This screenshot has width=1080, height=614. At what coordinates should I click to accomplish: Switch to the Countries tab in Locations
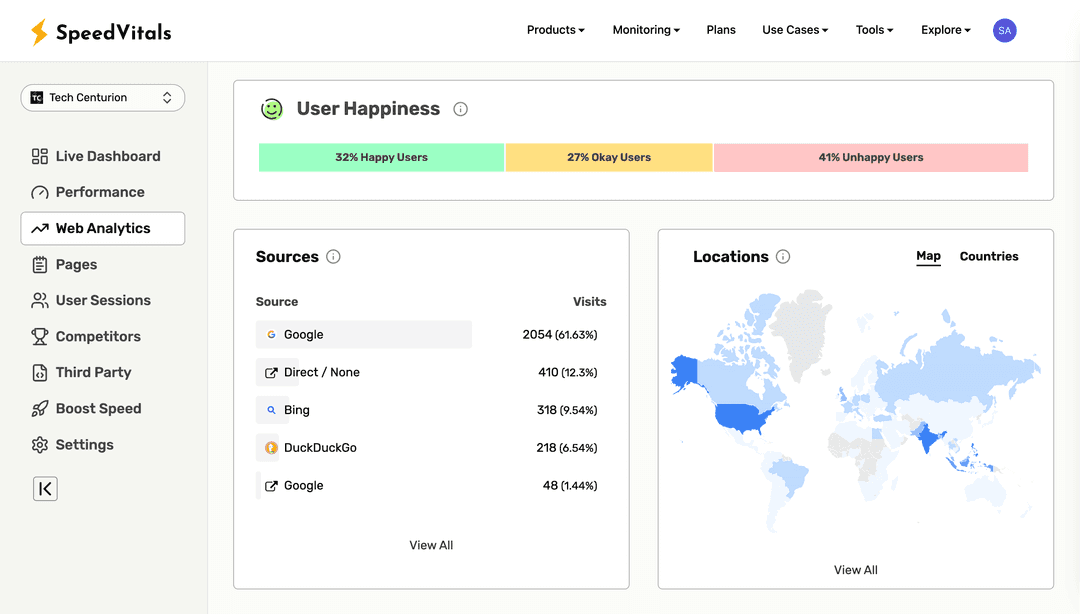coord(988,256)
